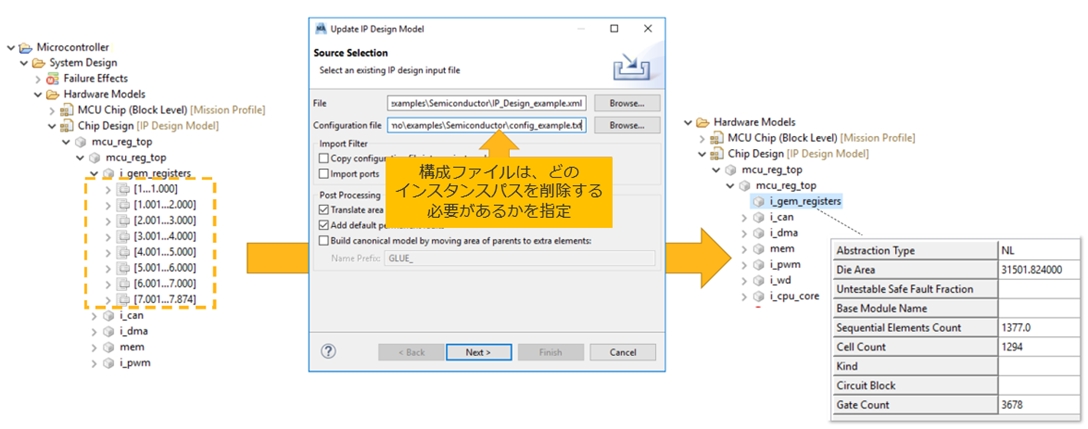Click the File path input field
This screenshot has height=429, width=1088.
click(x=488, y=103)
